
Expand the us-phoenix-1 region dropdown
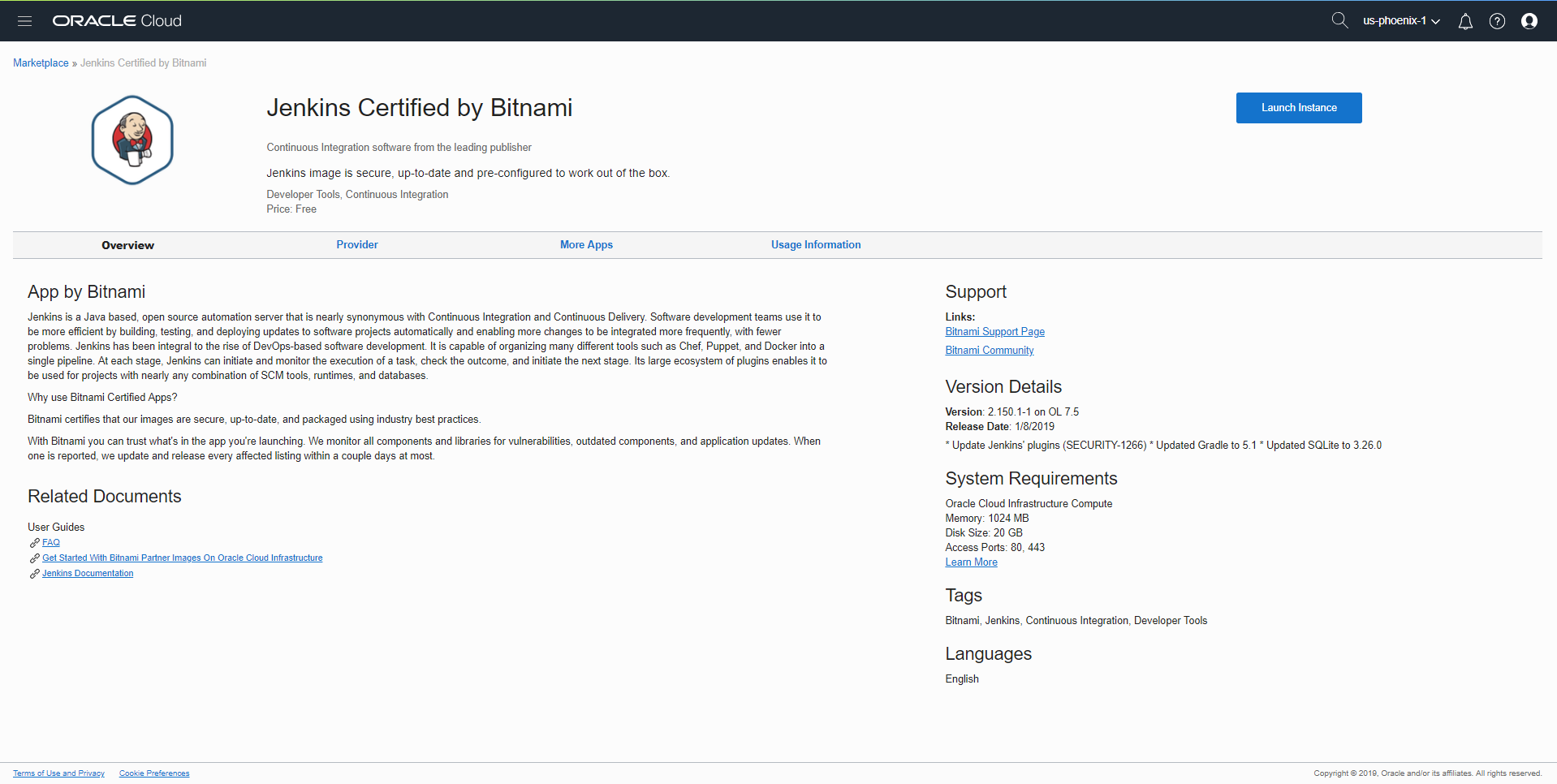[1401, 21]
